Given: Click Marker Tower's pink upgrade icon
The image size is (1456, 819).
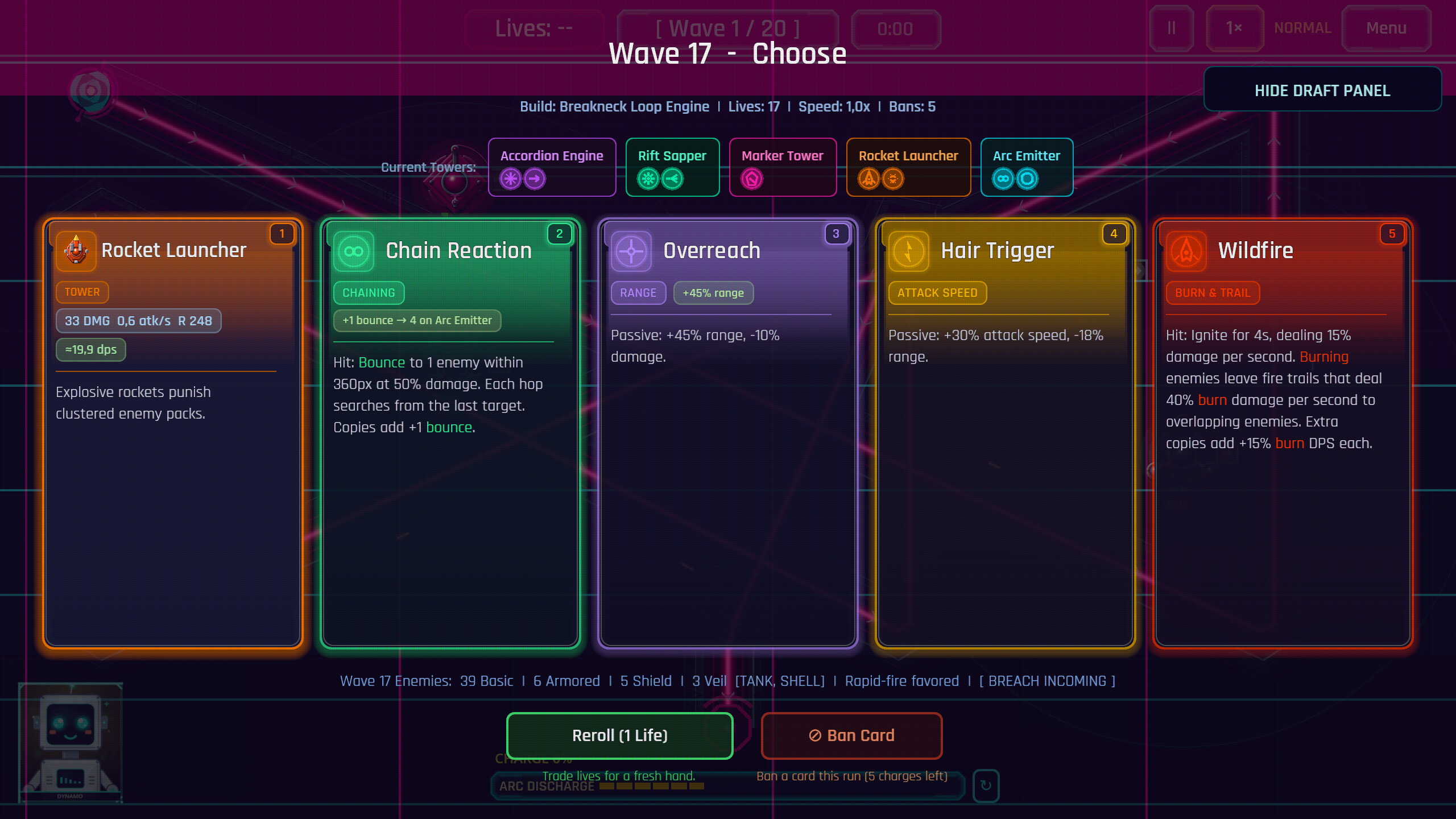Looking at the screenshot, I should click(x=751, y=179).
